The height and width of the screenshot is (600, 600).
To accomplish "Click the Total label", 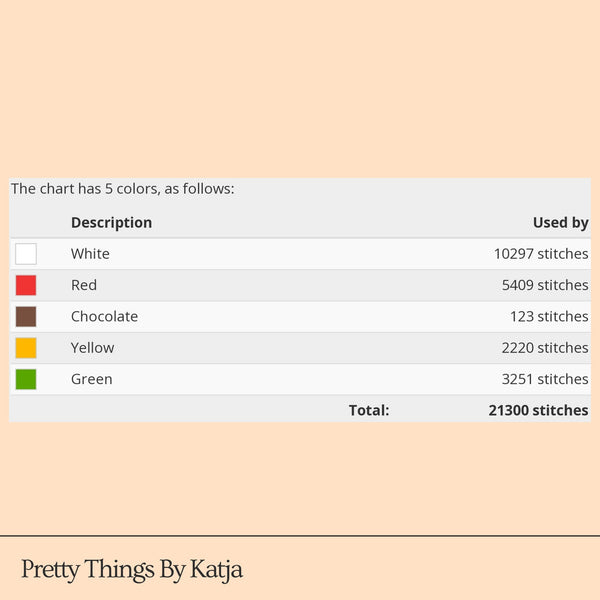I will (x=368, y=410).
